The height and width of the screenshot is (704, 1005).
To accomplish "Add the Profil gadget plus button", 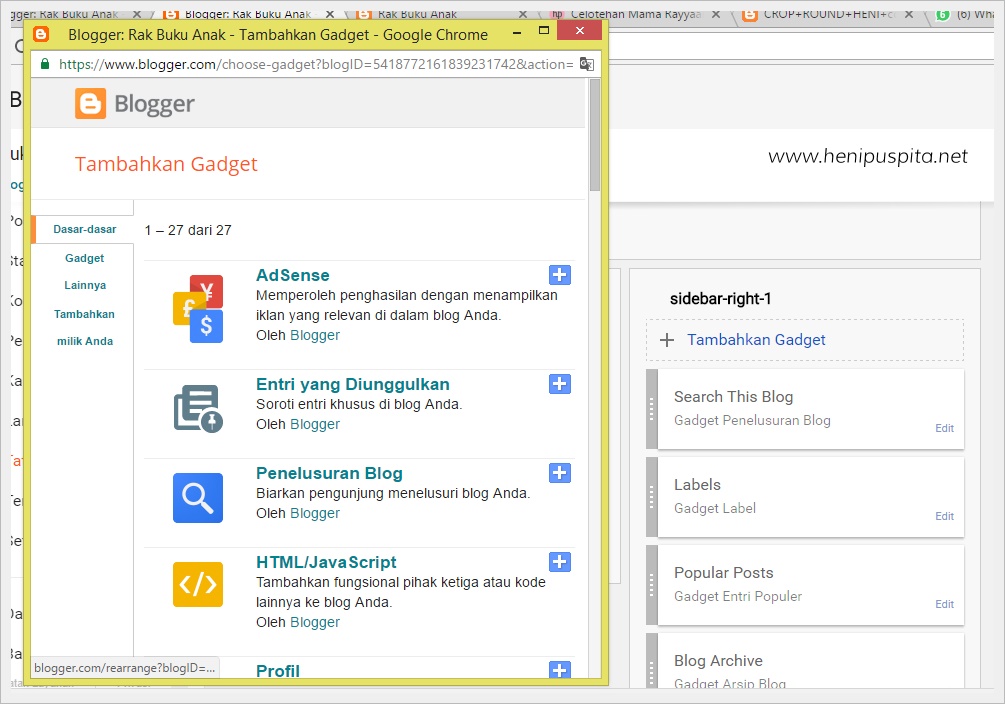I will click(560, 669).
